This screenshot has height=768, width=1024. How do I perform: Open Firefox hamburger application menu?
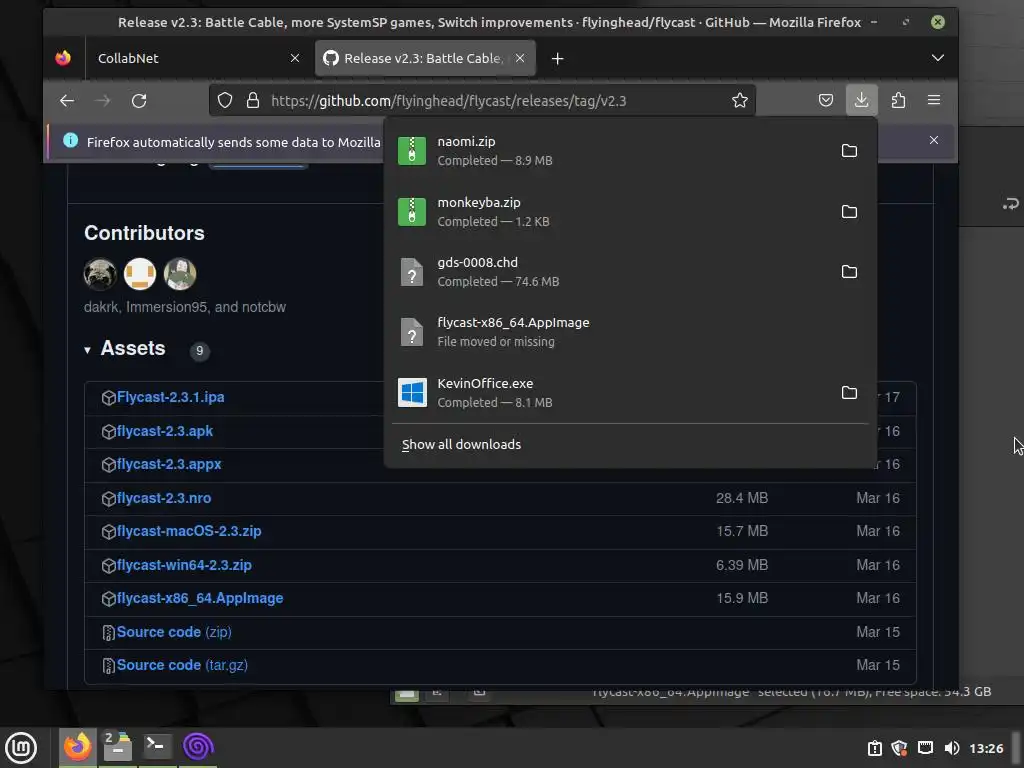934,100
